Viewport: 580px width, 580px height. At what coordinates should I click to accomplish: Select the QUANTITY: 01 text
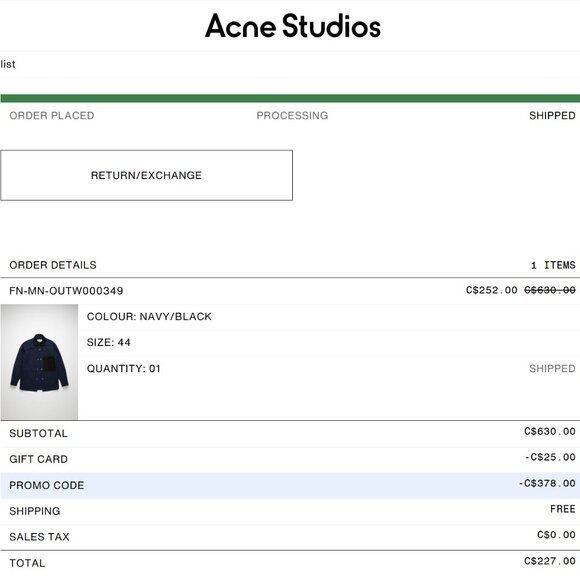(124, 369)
